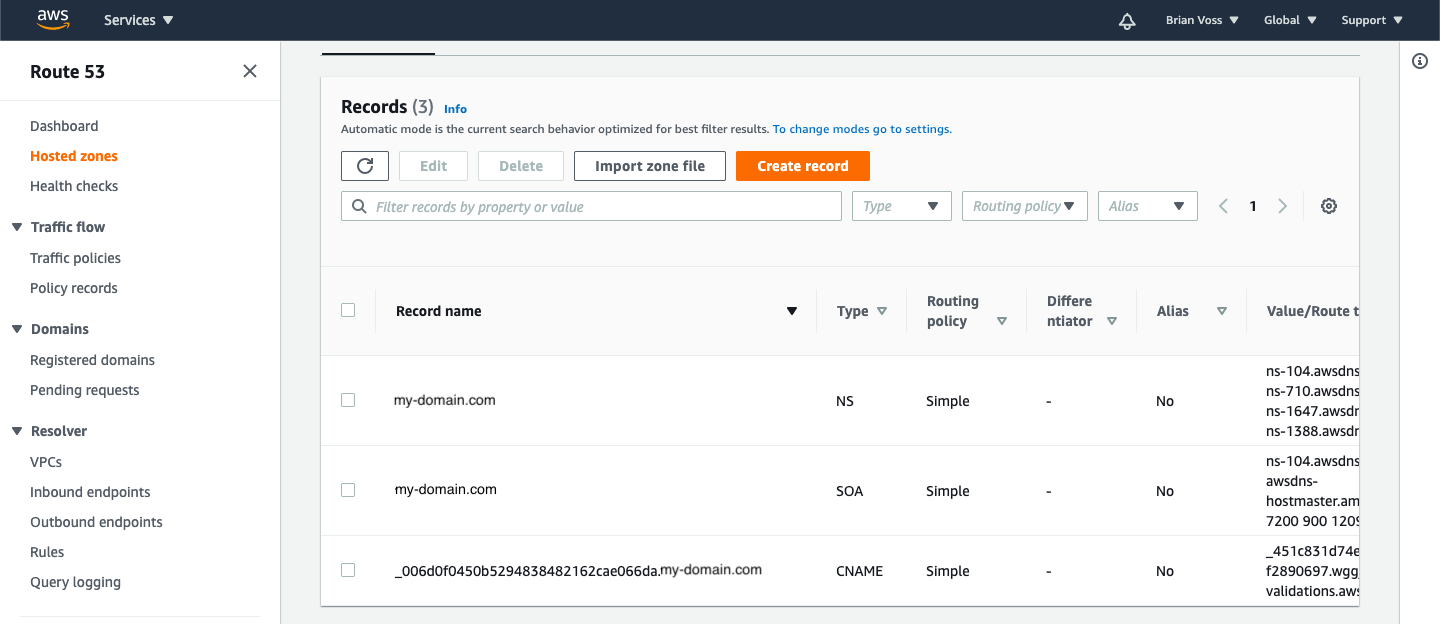Click the refresh records button
Screen dimensions: 1440x624
[x=365, y=166]
